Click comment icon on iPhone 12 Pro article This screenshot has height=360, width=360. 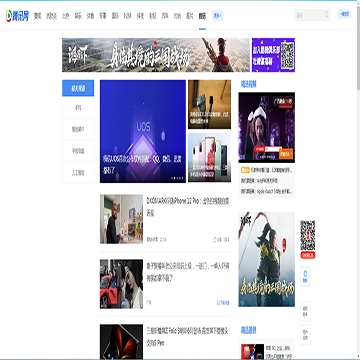[226, 239]
